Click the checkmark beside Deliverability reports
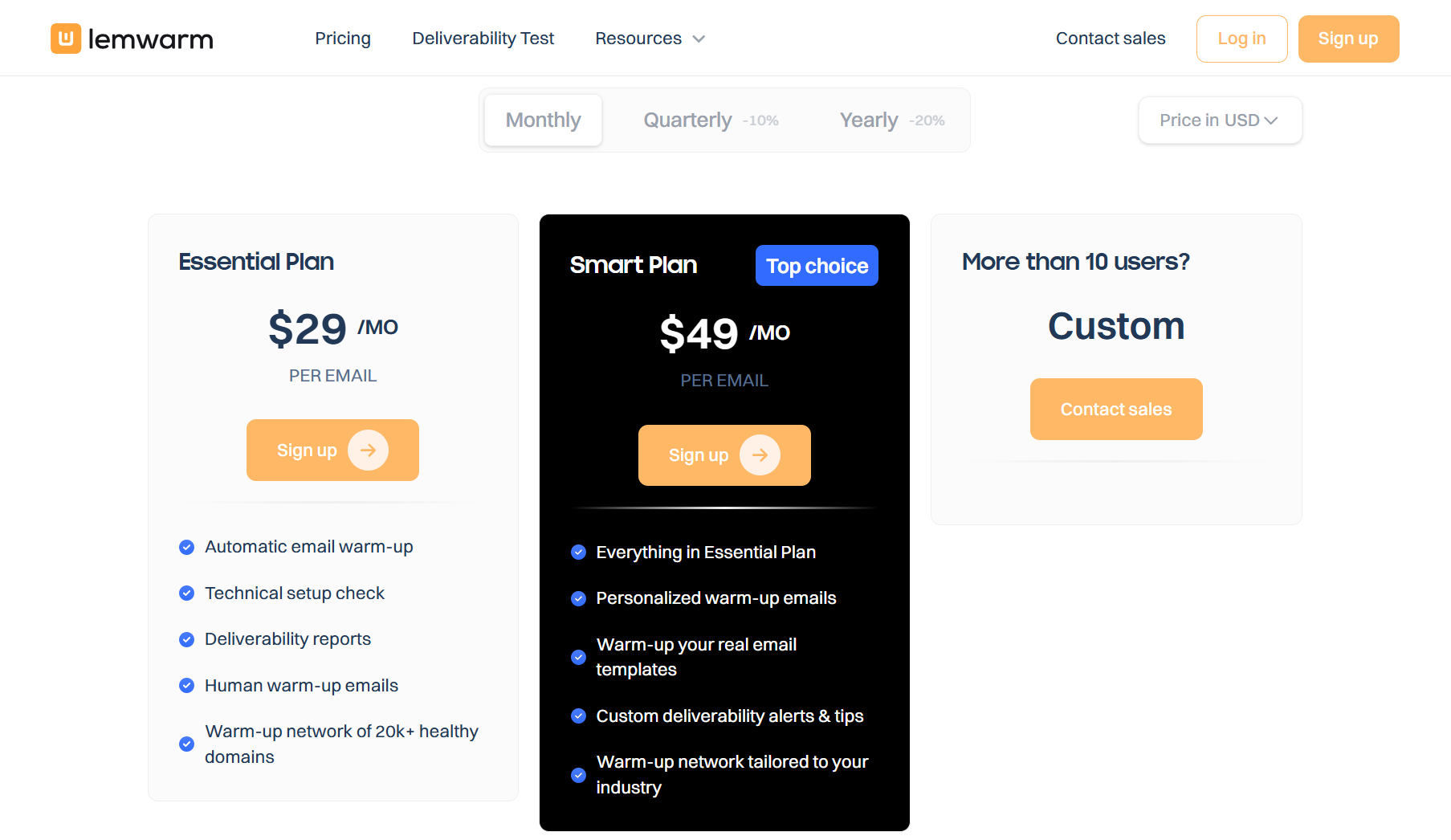Image resolution: width=1451 pixels, height=840 pixels. (186, 639)
